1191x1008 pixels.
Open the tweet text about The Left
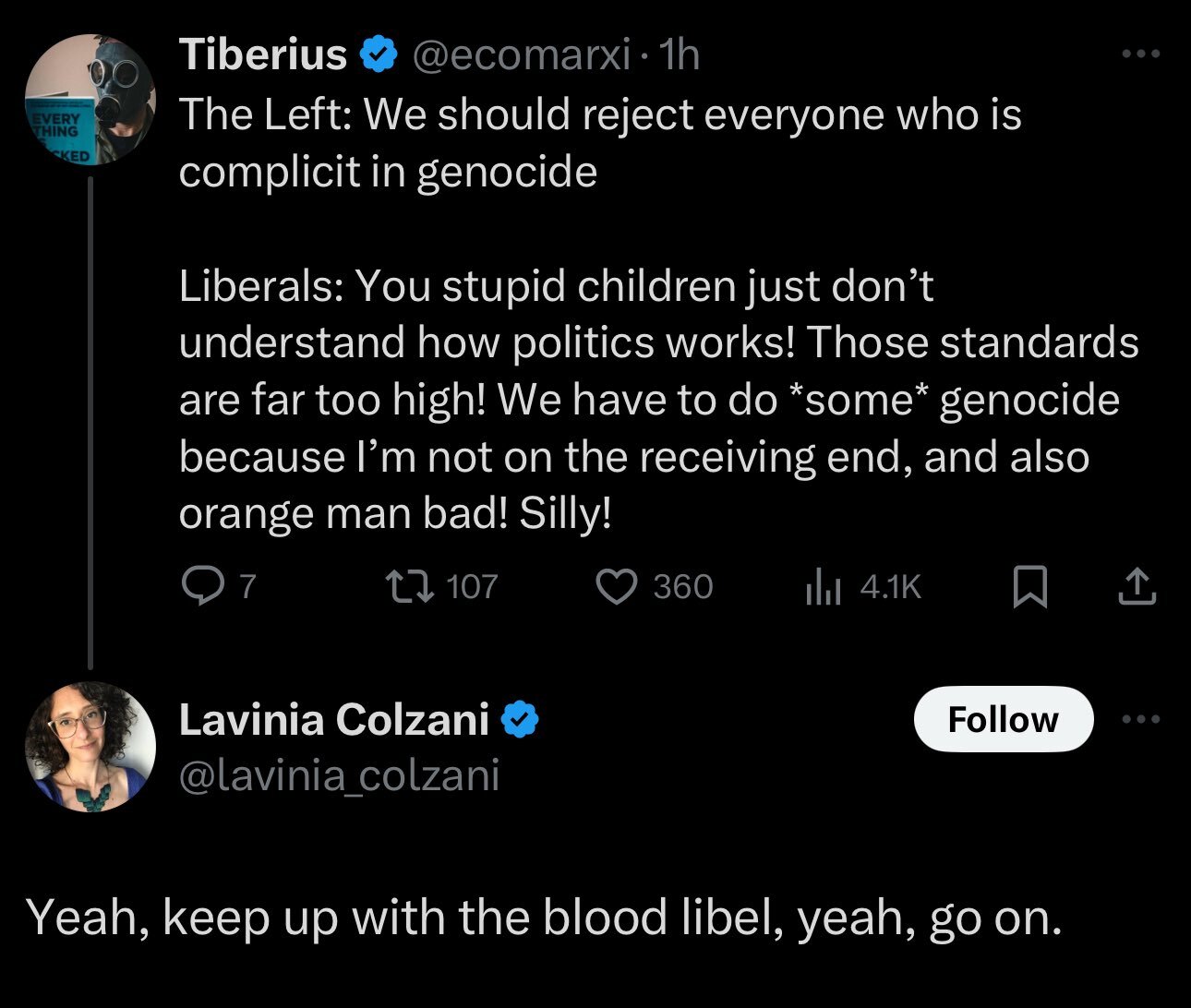pyautogui.click(x=600, y=142)
